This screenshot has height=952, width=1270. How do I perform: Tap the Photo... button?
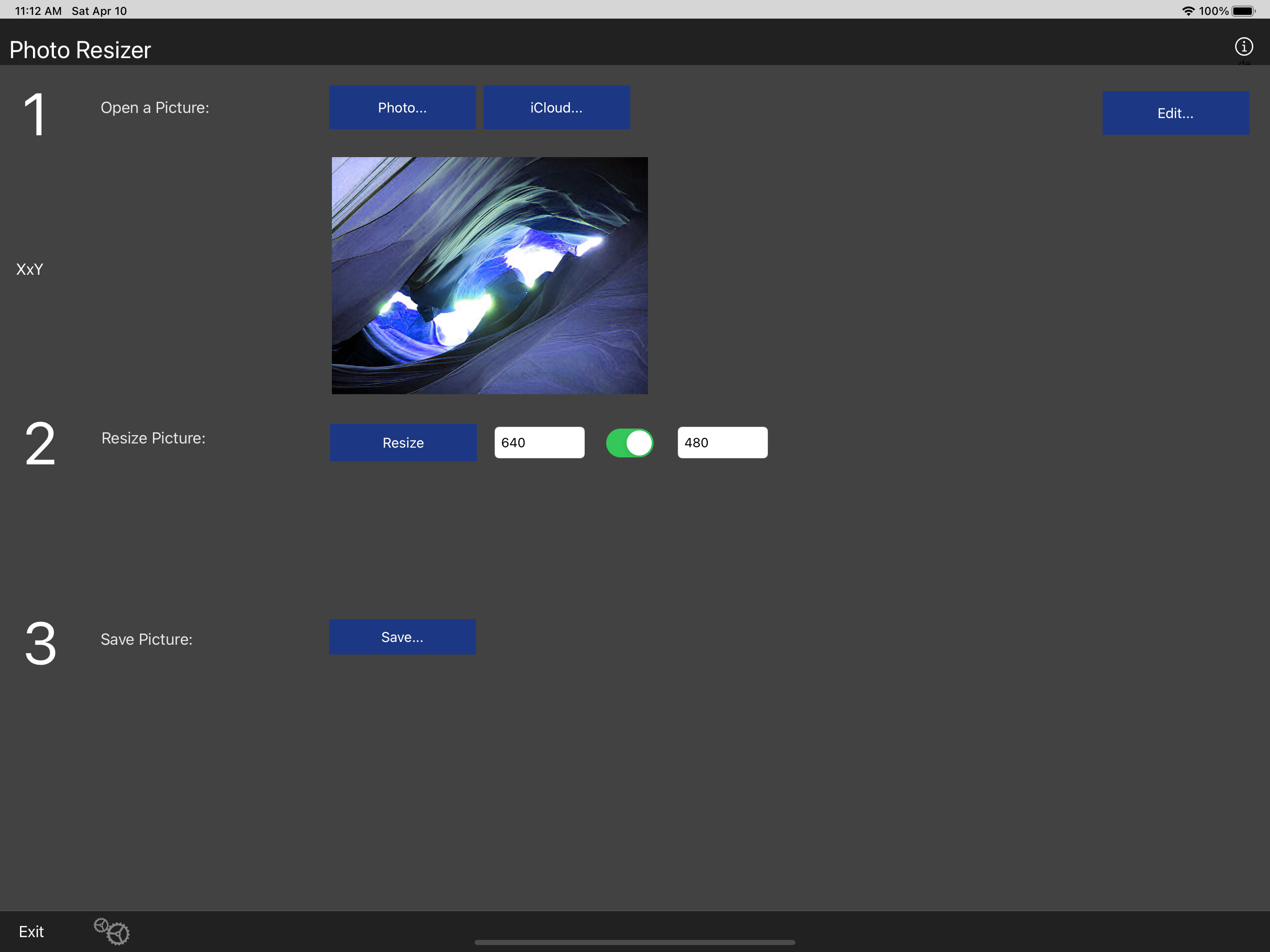(x=403, y=107)
